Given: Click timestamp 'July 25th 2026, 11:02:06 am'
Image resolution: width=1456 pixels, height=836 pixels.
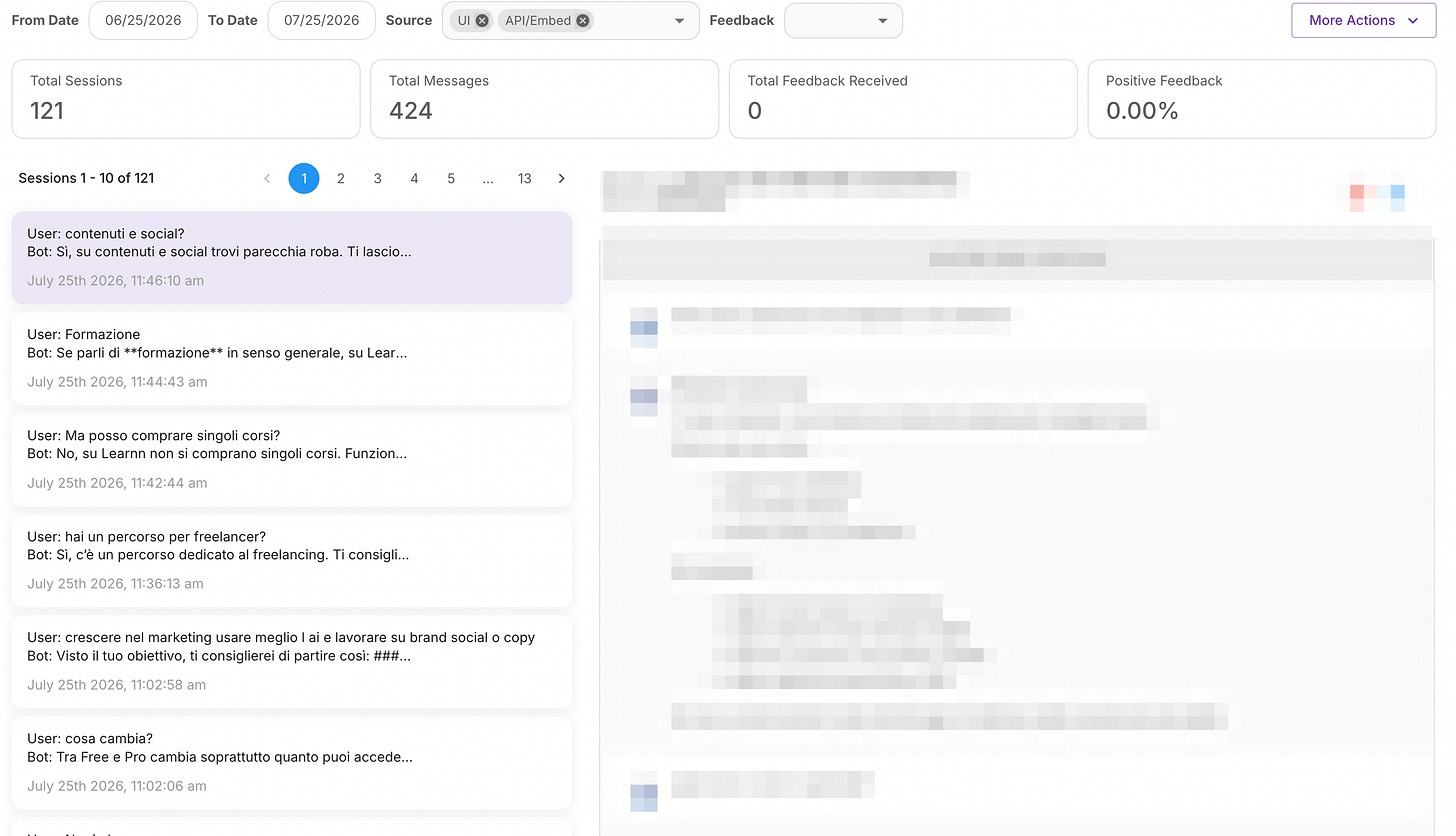Looking at the screenshot, I should pyautogui.click(x=116, y=786).
